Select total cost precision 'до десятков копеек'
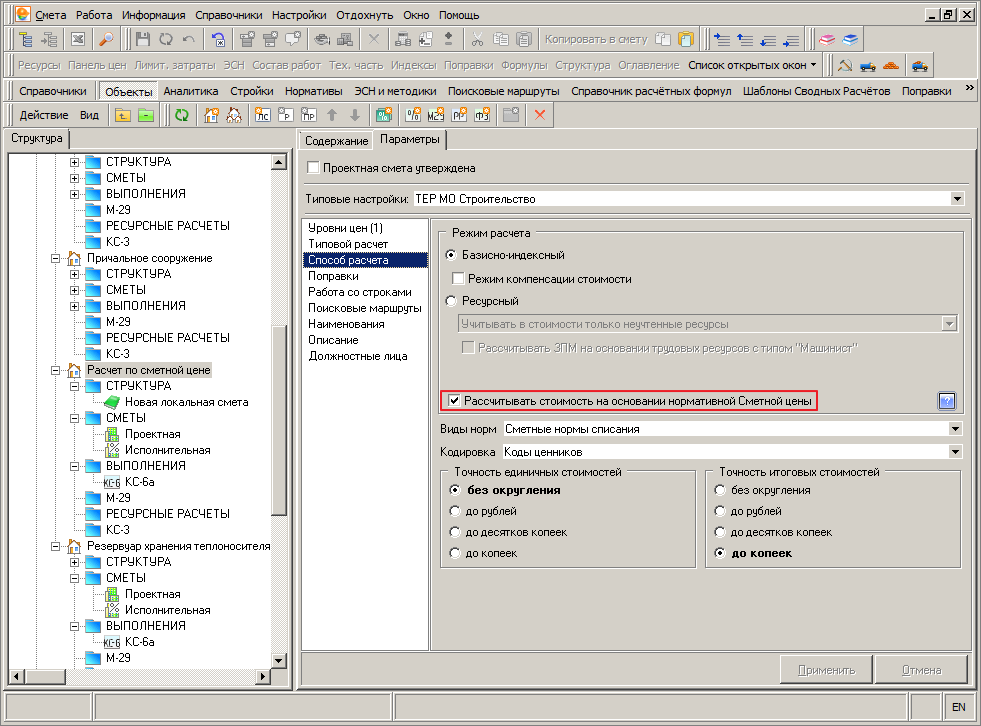The width and height of the screenshot is (981, 726). tap(719, 532)
